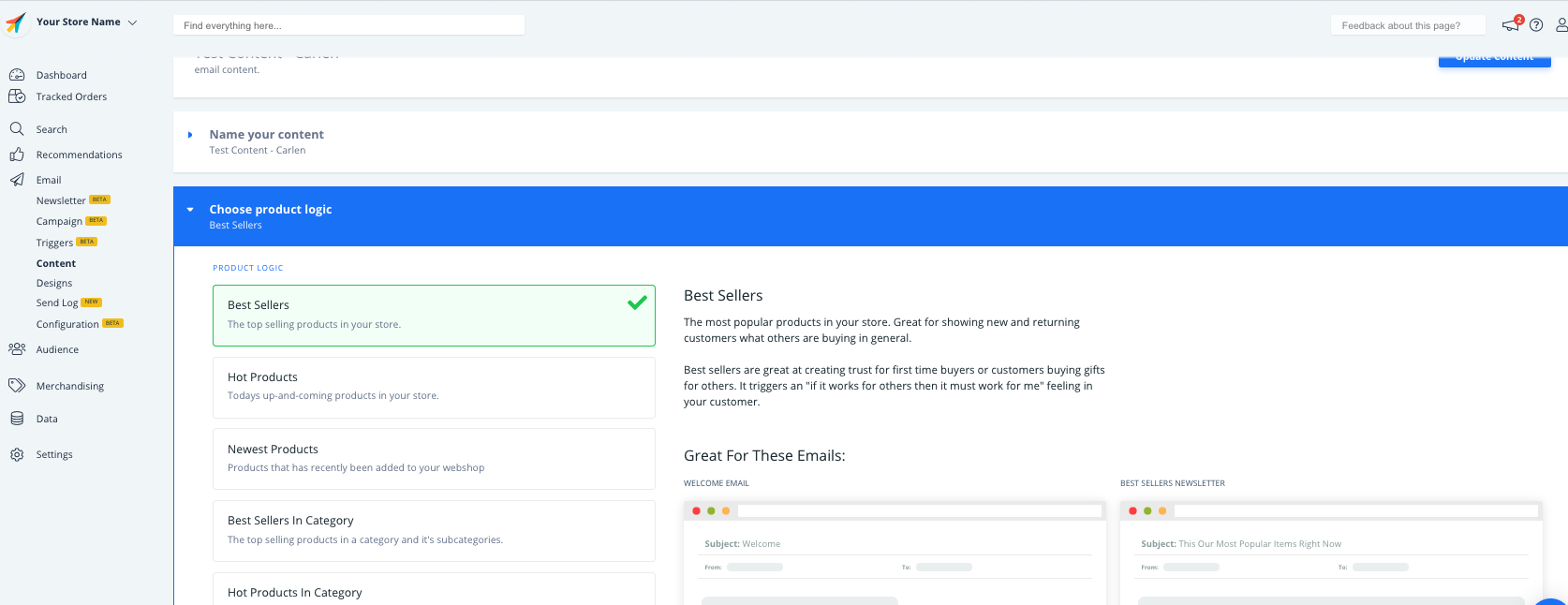Click the Find everything here search field
Viewport: 1568px width, 605px height.
[348, 25]
